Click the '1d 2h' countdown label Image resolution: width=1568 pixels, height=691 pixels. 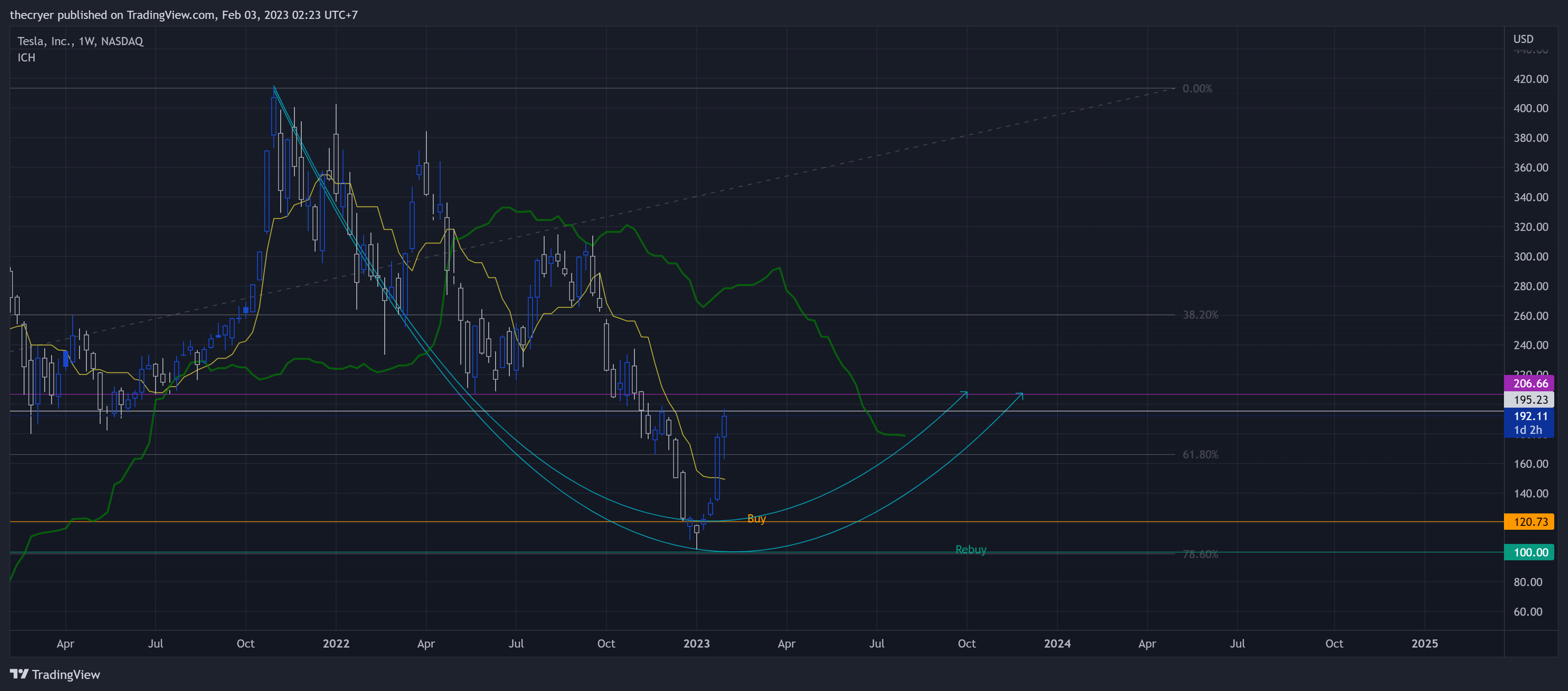(1528, 430)
